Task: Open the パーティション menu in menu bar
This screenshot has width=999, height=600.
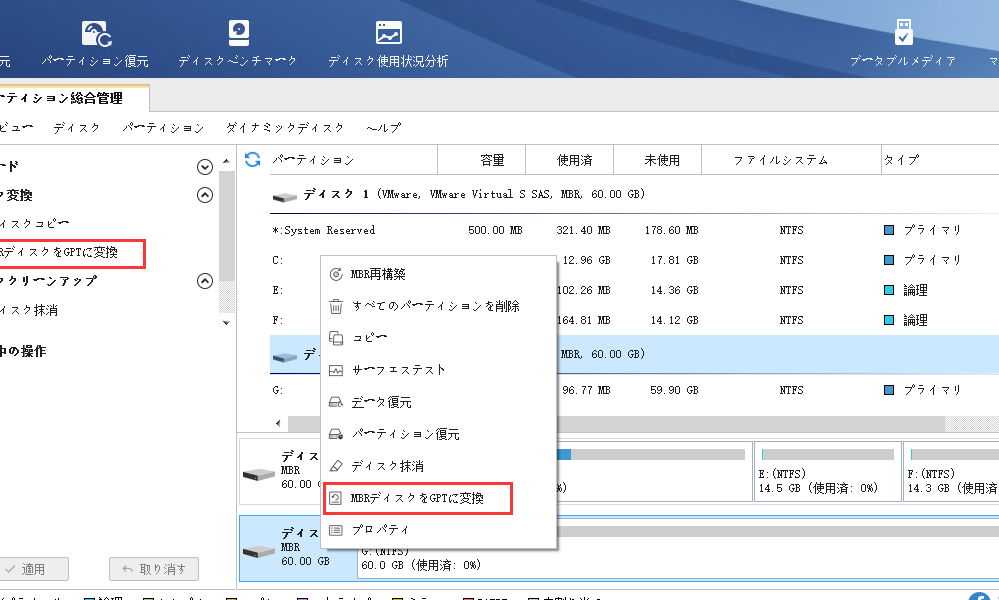Action: (164, 128)
